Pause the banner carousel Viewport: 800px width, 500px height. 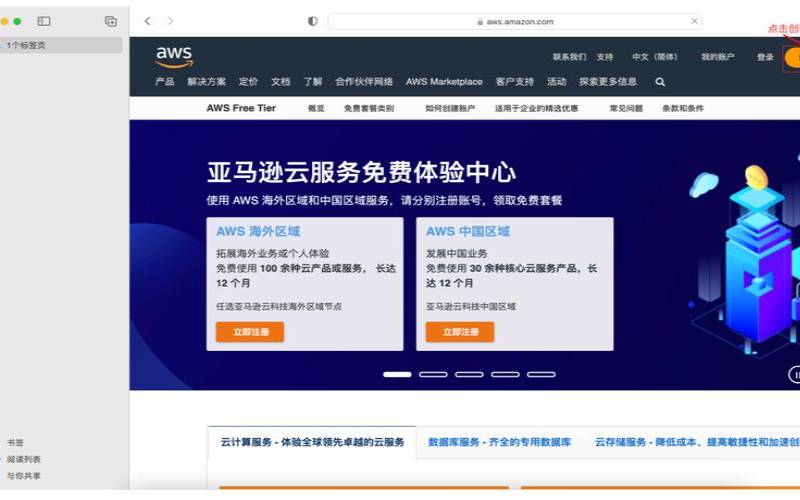pos(795,374)
